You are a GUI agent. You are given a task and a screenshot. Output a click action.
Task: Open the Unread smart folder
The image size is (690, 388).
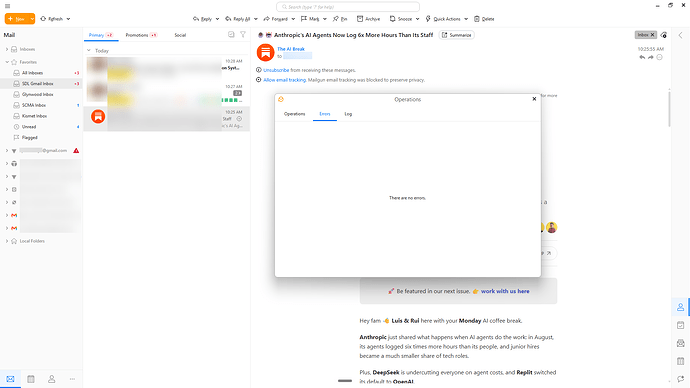[x=29, y=127]
